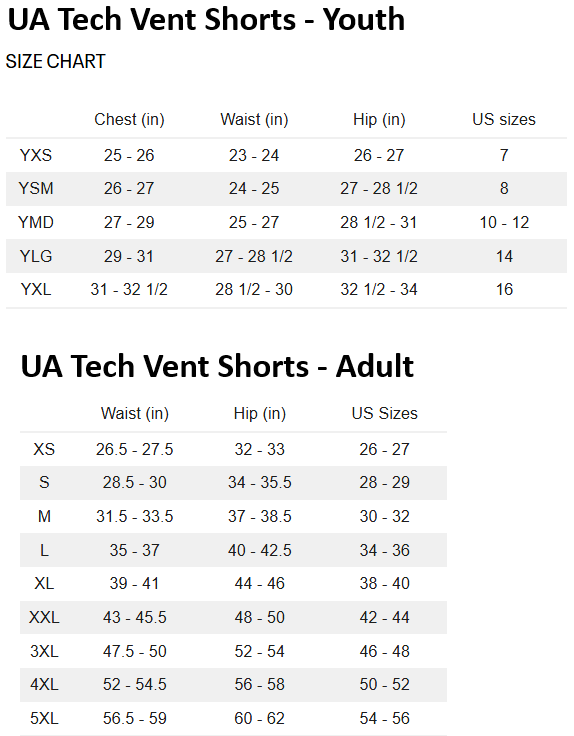This screenshot has height=736, width=574.
Task: Select the SIZE CHART label
Action: click(55, 61)
